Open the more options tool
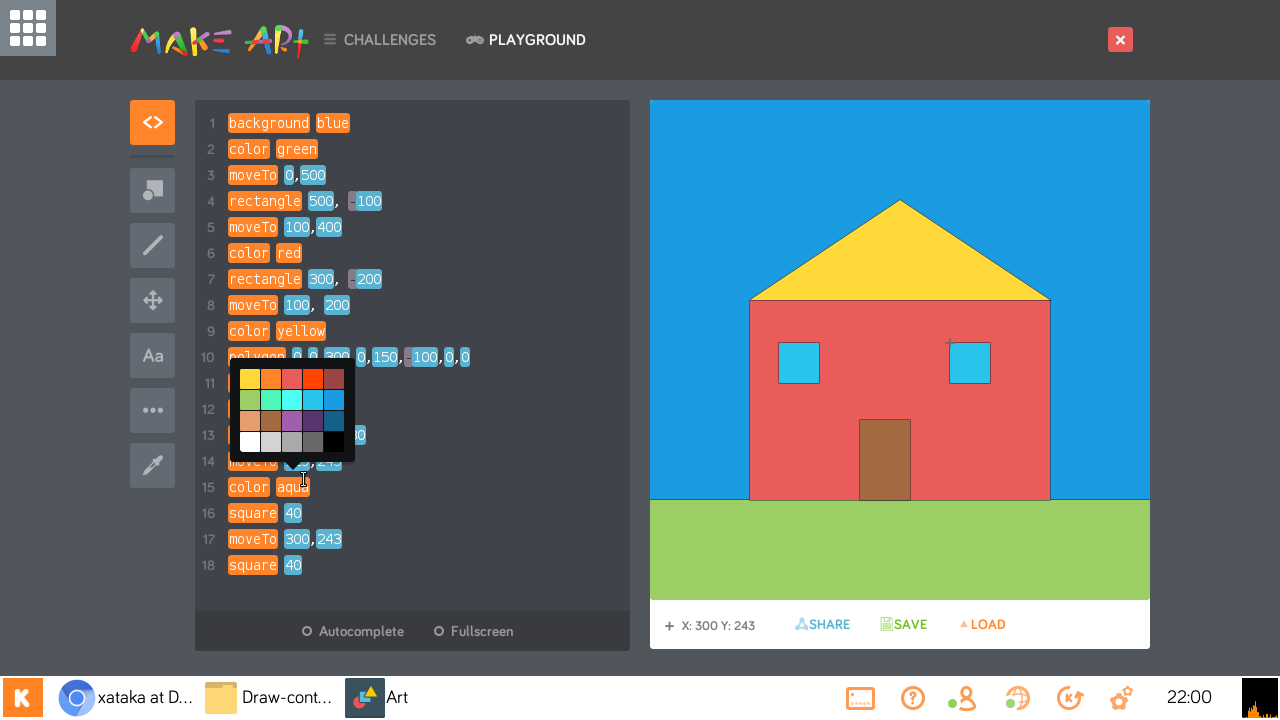The width and height of the screenshot is (1280, 720). (x=152, y=410)
